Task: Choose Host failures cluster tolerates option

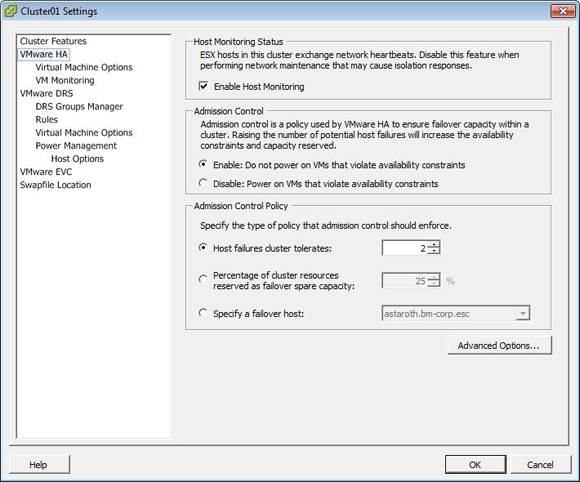Action: point(203,247)
